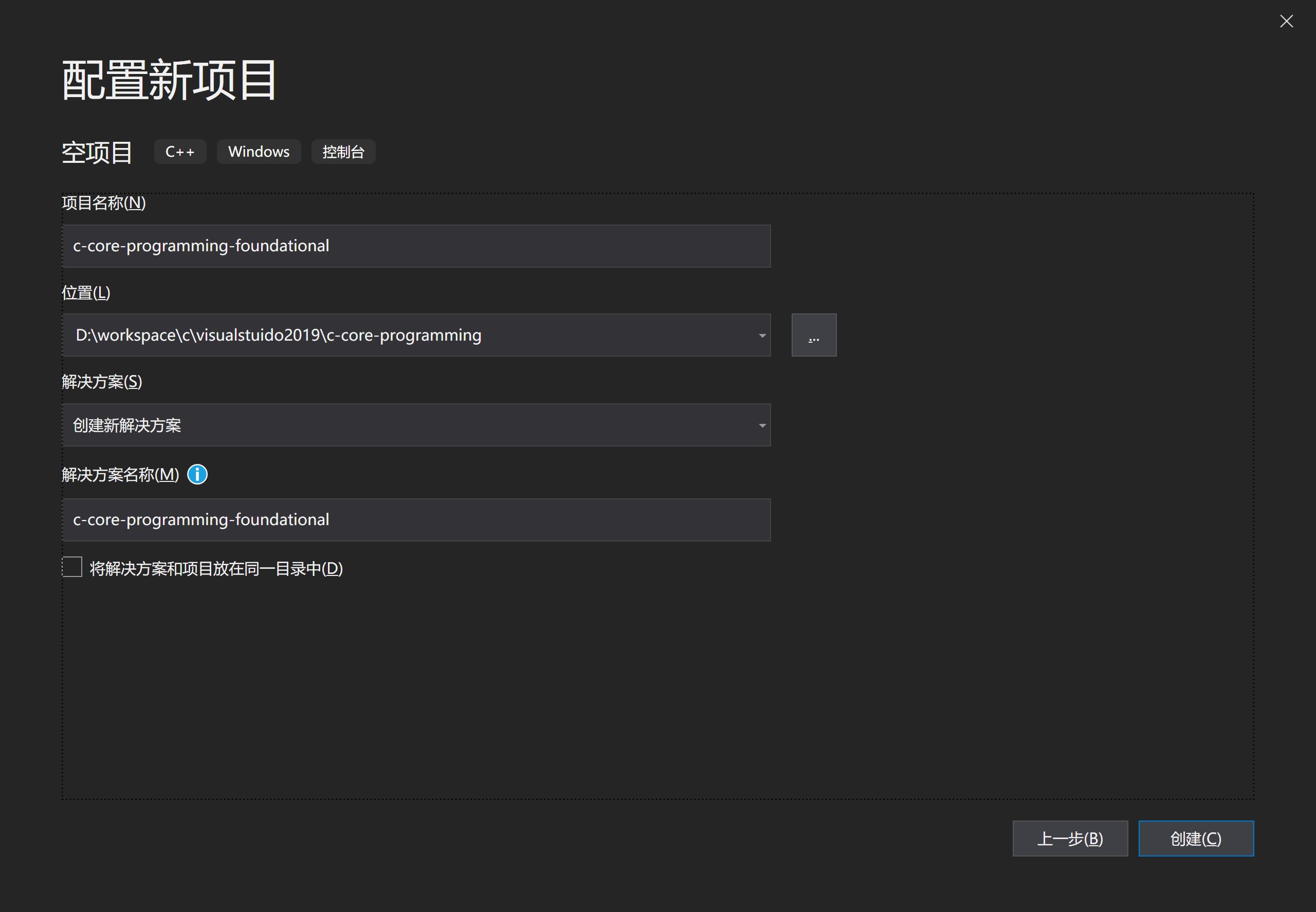Image resolution: width=1316 pixels, height=912 pixels.
Task: Go back with 上一步(B) button
Action: tap(1070, 839)
